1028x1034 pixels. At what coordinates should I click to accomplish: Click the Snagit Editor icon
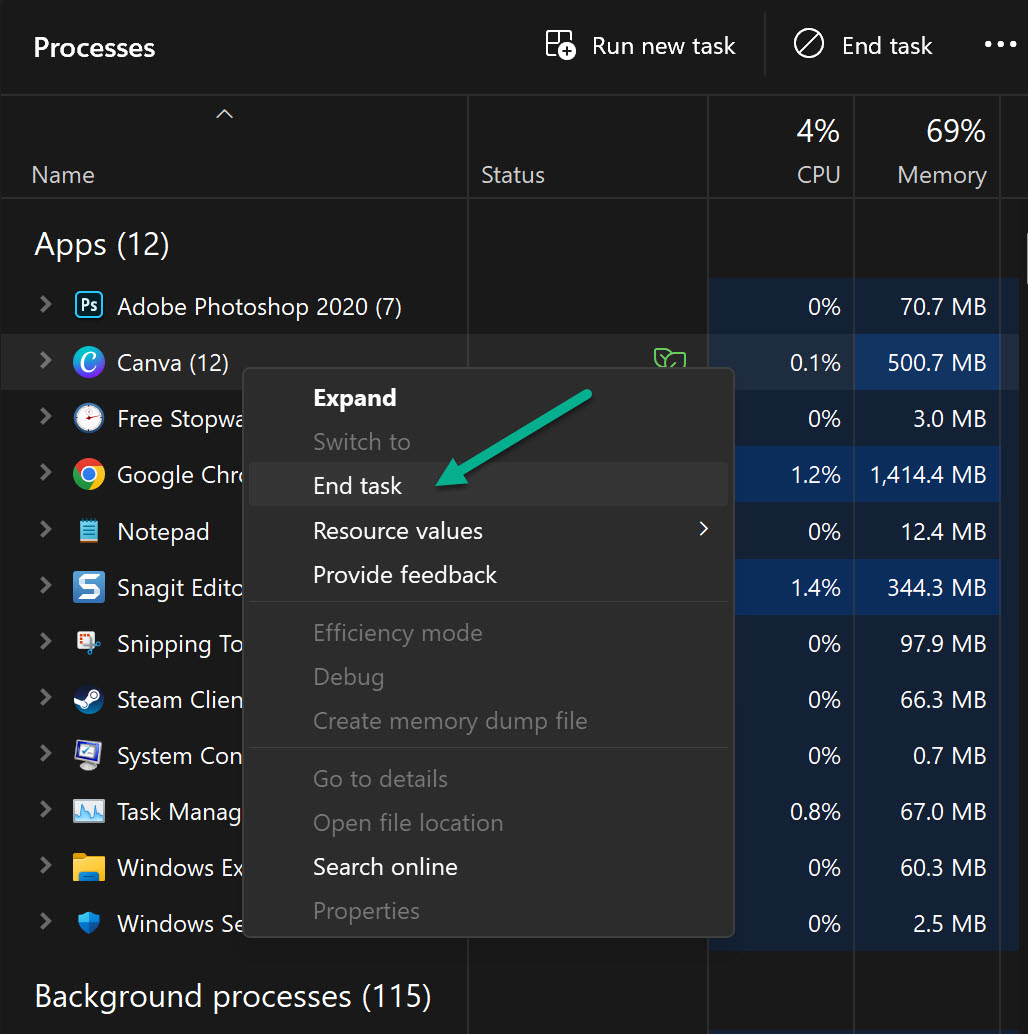89,587
